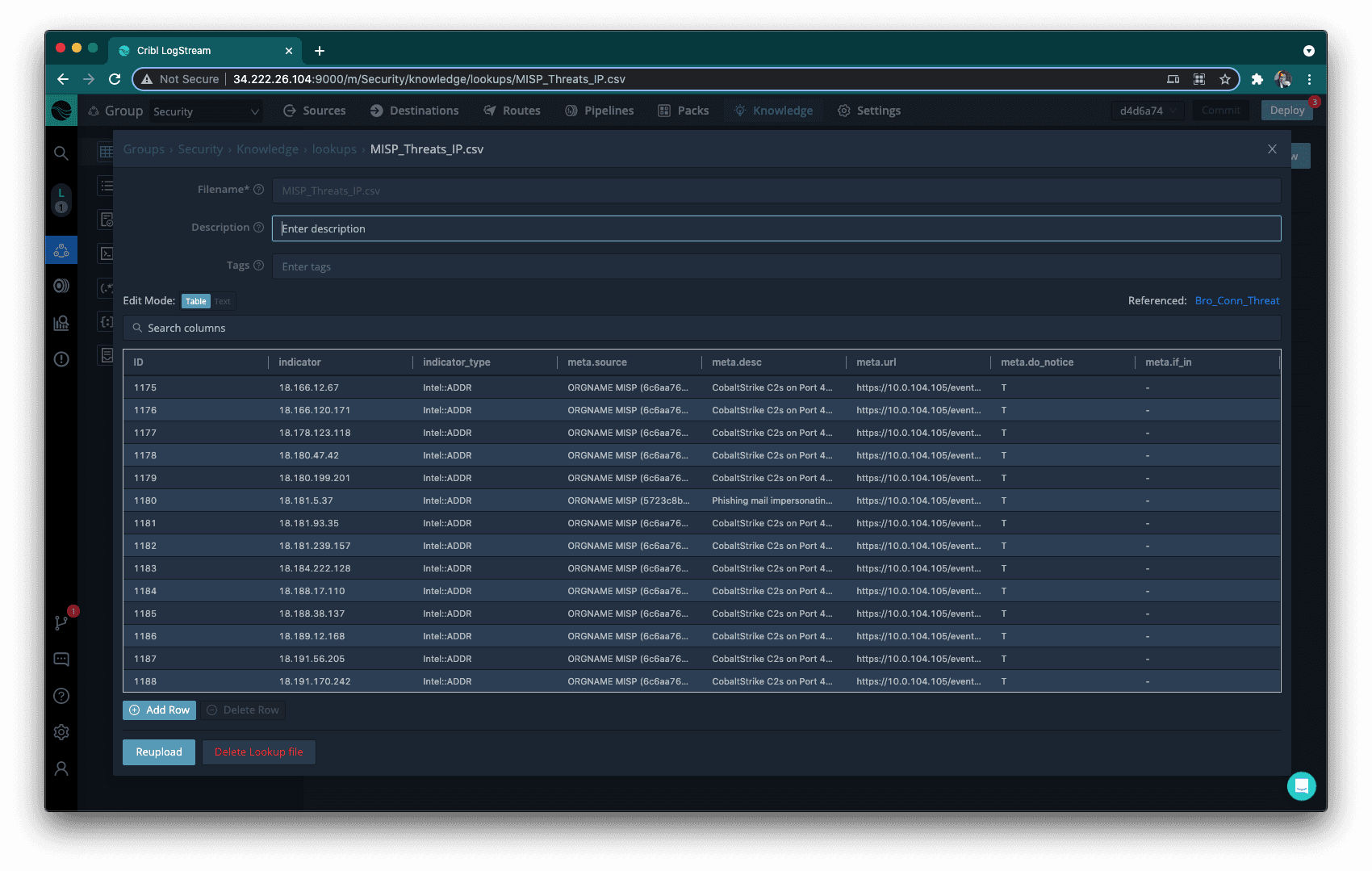Switch edit mode to Table
Image resolution: width=1372 pixels, height=871 pixels.
click(x=195, y=301)
